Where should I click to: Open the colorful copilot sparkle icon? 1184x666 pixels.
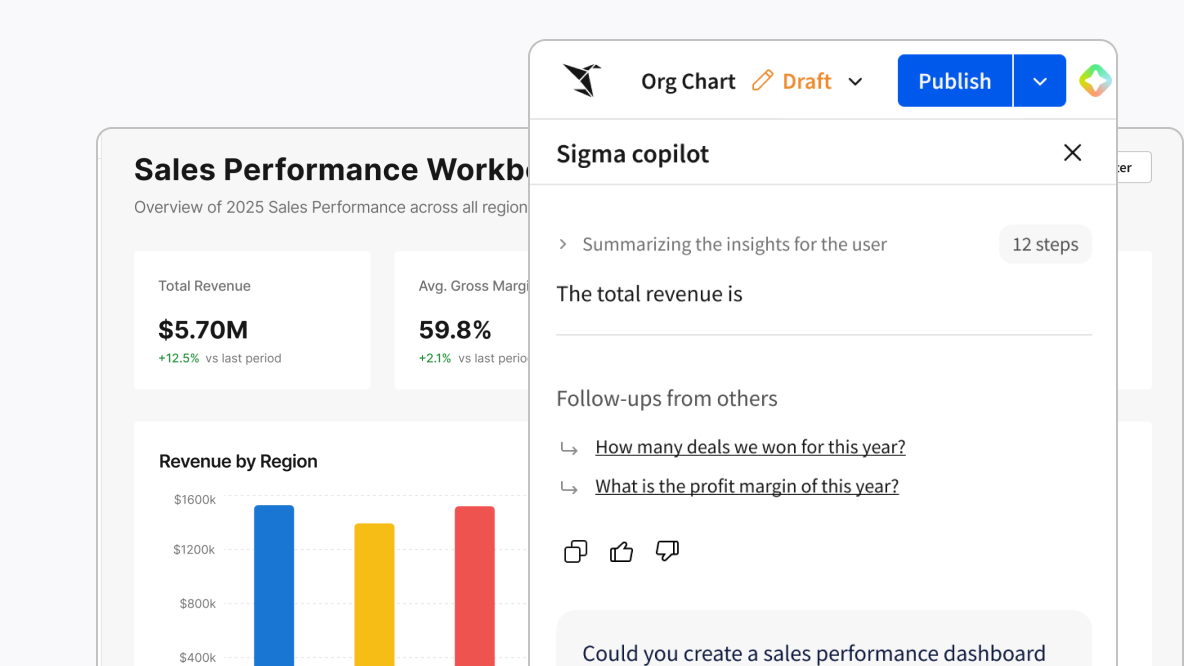[x=1094, y=81]
